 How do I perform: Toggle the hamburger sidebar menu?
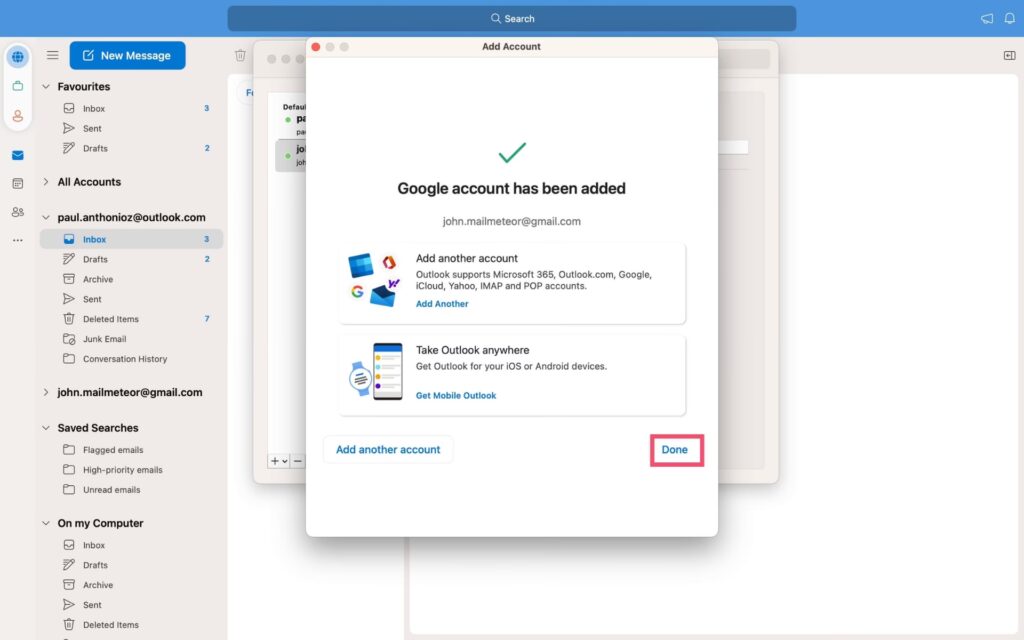coord(52,56)
